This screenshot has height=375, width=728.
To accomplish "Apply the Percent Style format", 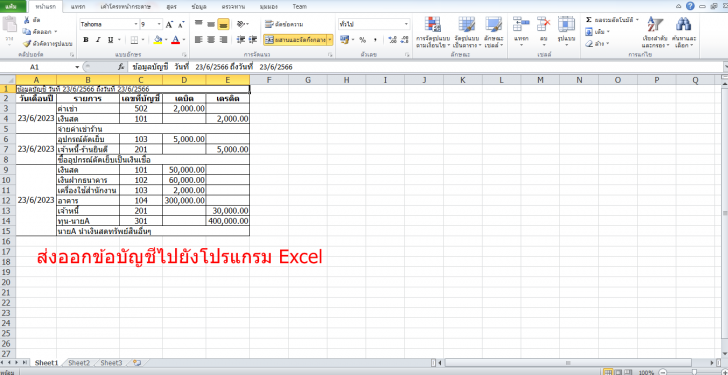I will click(x=362, y=40).
